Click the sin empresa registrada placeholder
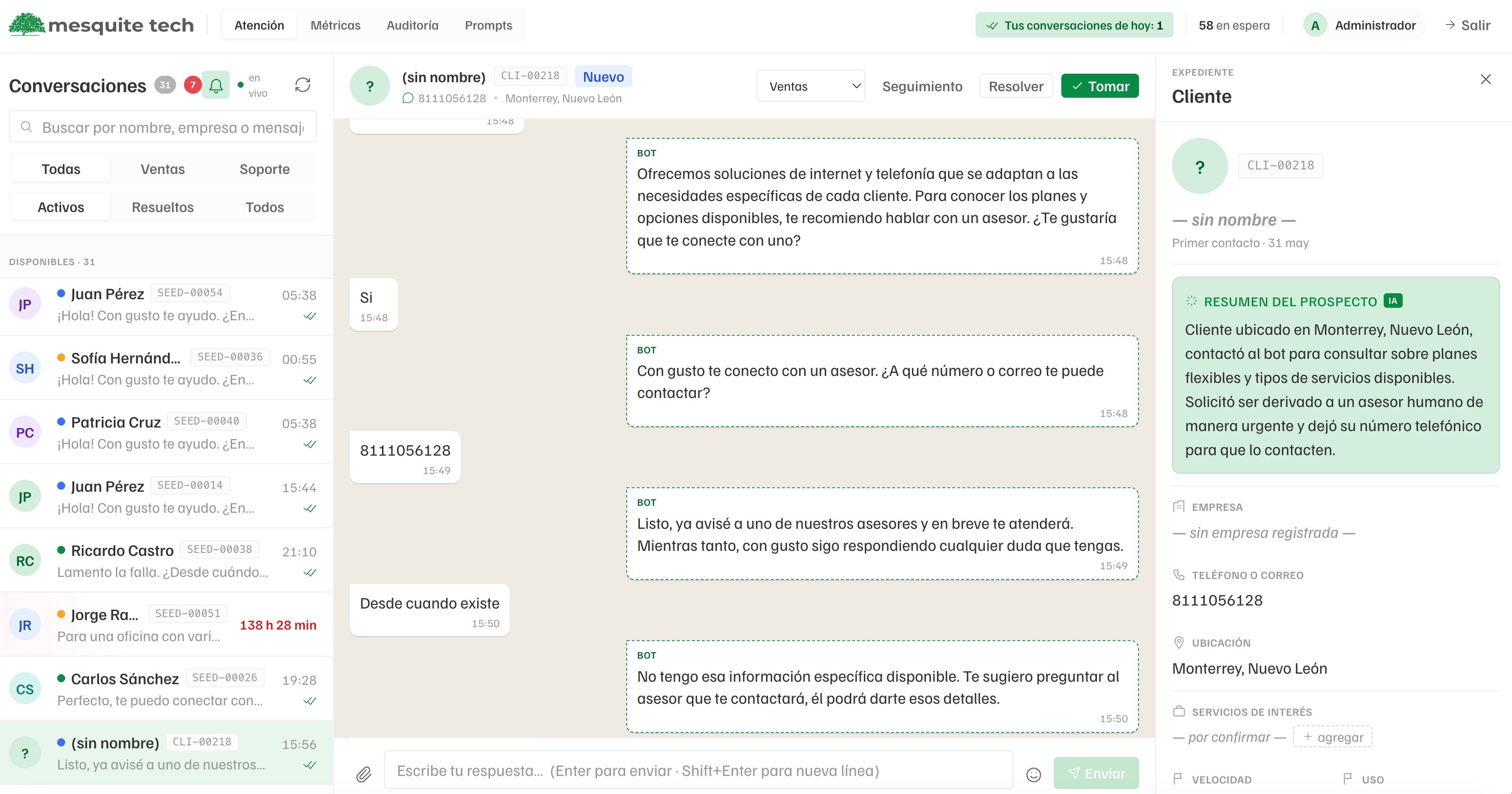Screen dimensions: 1512x794 1264,533
